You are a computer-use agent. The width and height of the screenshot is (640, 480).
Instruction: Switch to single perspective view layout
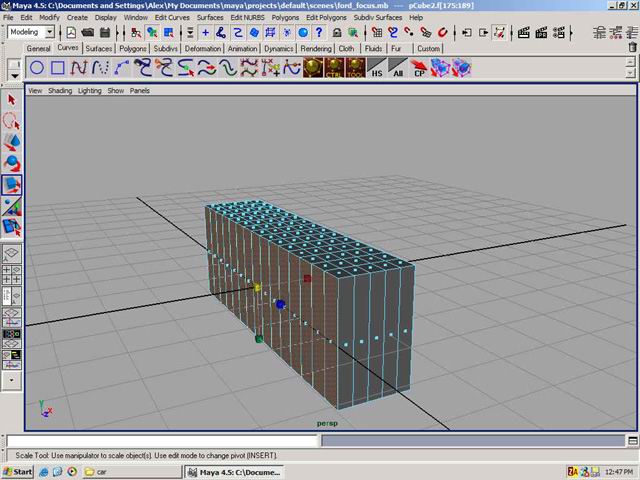11,254
